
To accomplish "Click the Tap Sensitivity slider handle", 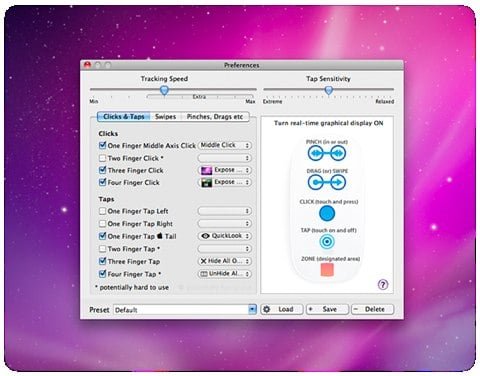I will pyautogui.click(x=329, y=90).
